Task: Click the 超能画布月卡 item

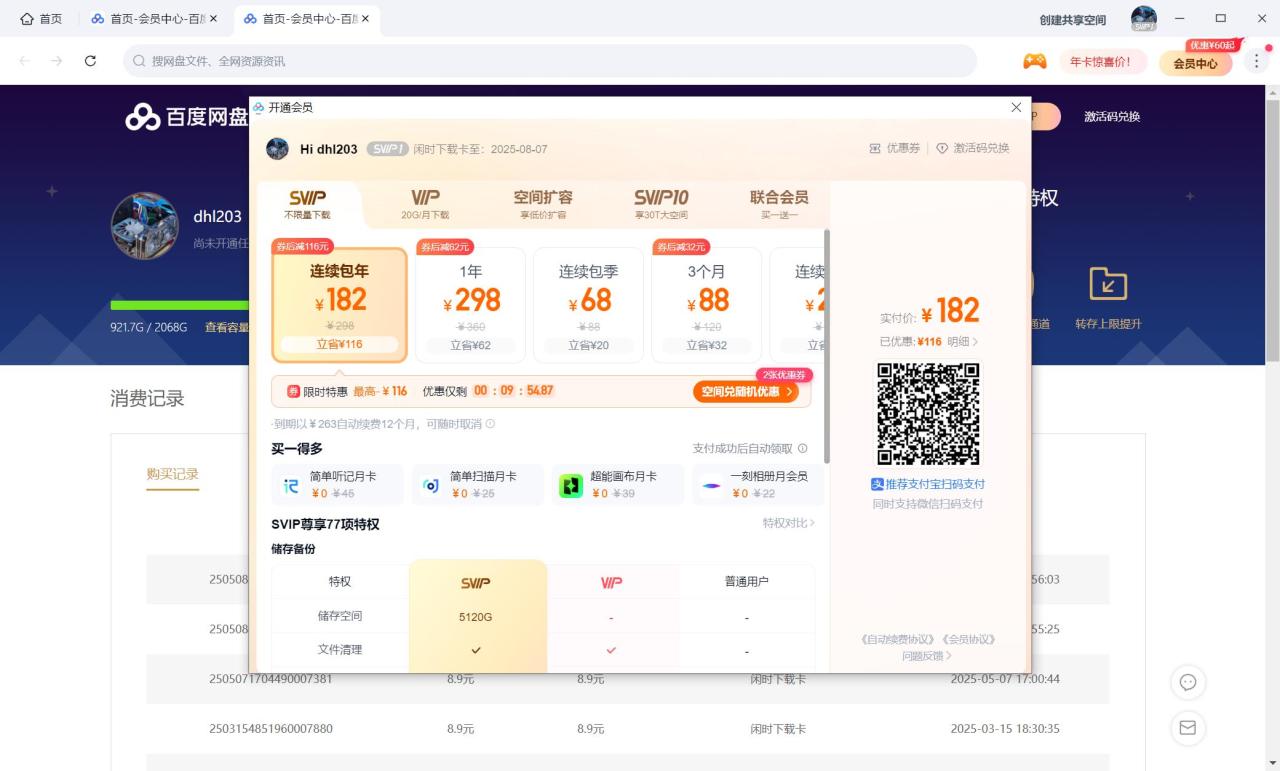Action: tap(618, 485)
